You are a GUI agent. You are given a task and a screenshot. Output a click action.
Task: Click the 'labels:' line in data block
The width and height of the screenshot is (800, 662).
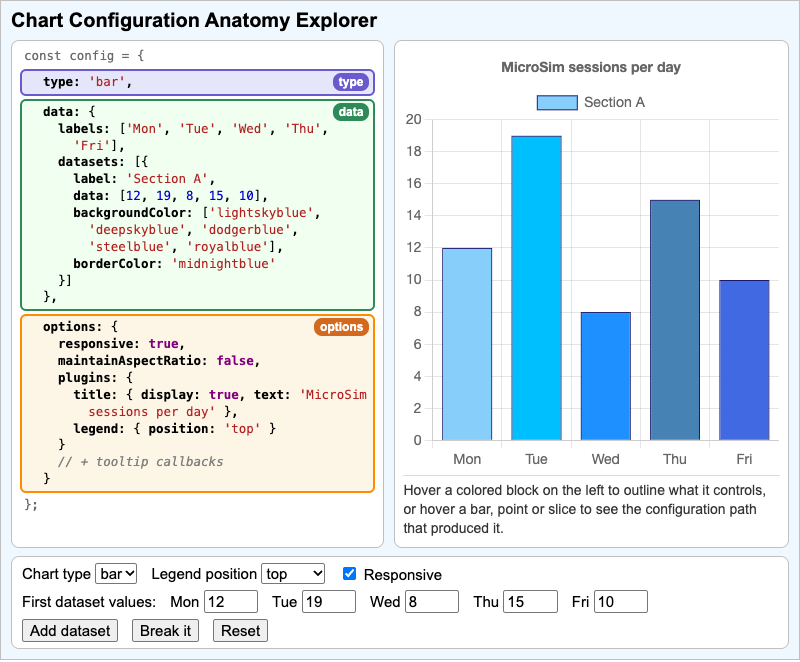pyautogui.click(x=193, y=129)
